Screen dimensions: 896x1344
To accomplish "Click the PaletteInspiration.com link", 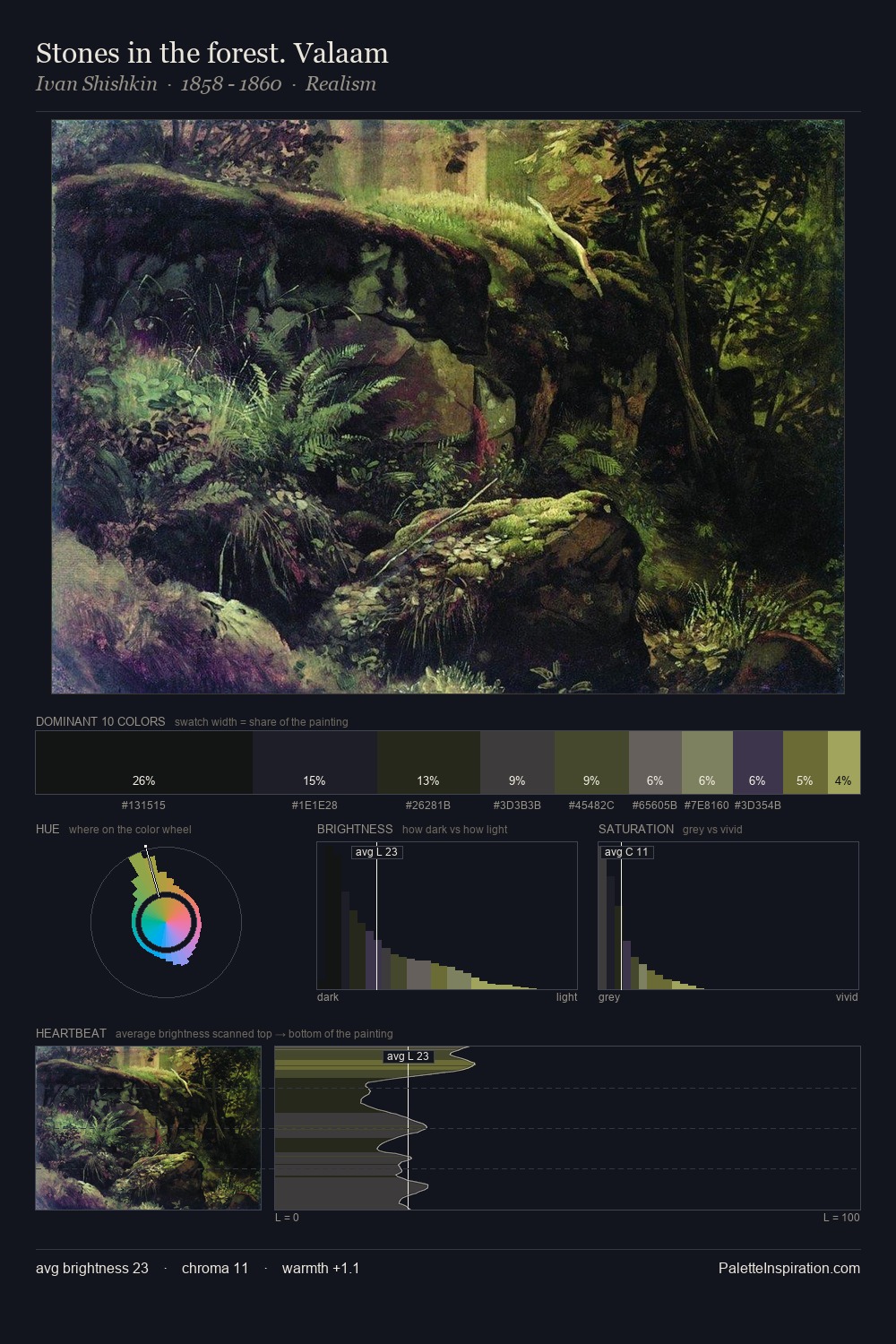I will (789, 1268).
